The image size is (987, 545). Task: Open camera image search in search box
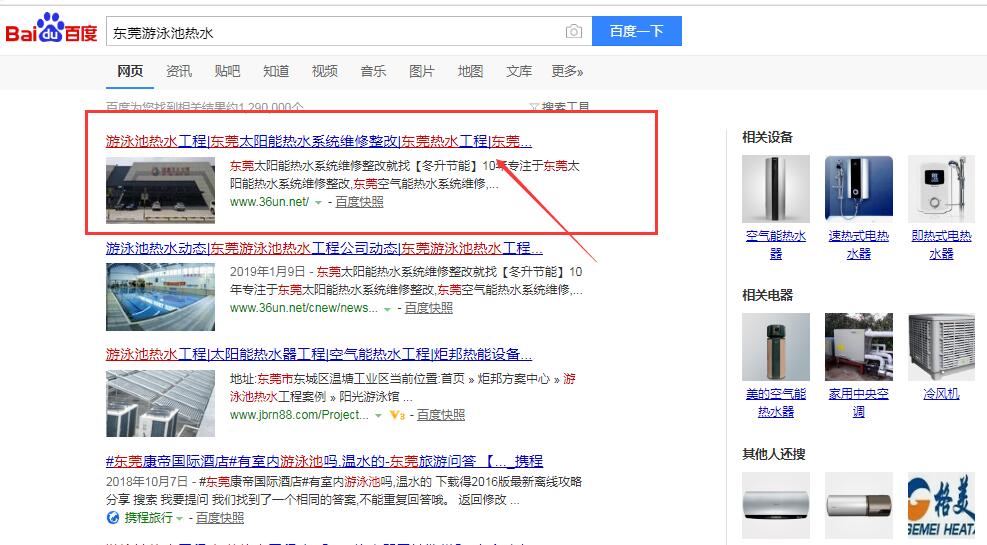tap(573, 32)
